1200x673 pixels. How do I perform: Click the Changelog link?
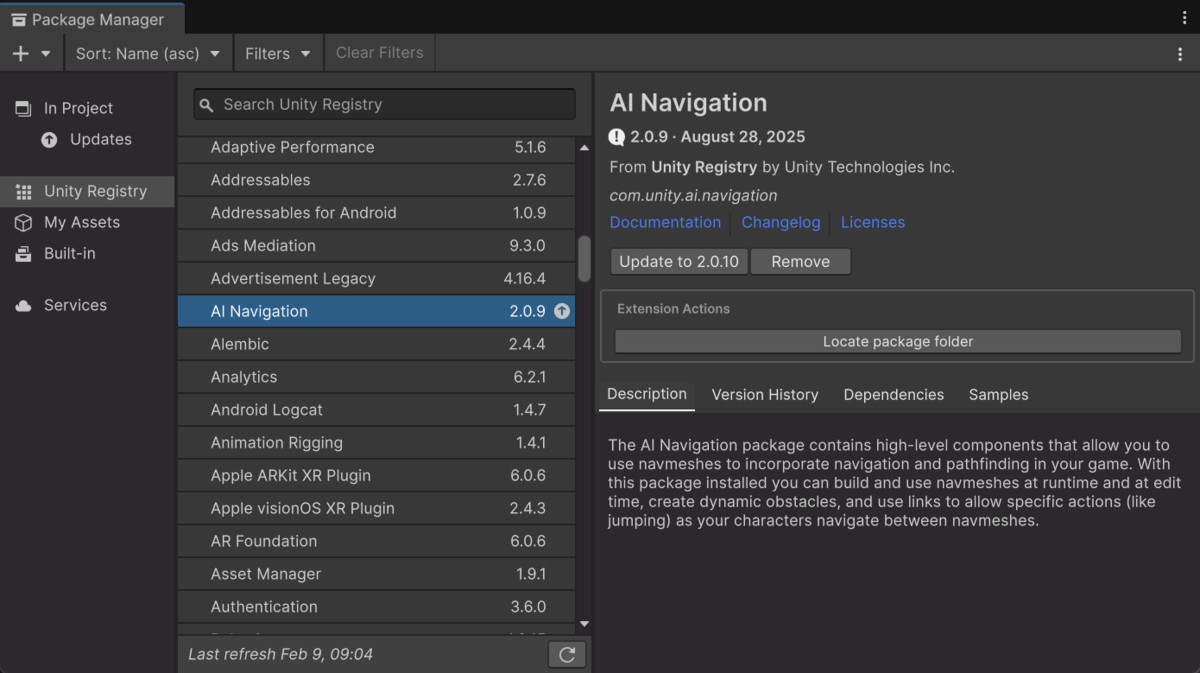781,222
